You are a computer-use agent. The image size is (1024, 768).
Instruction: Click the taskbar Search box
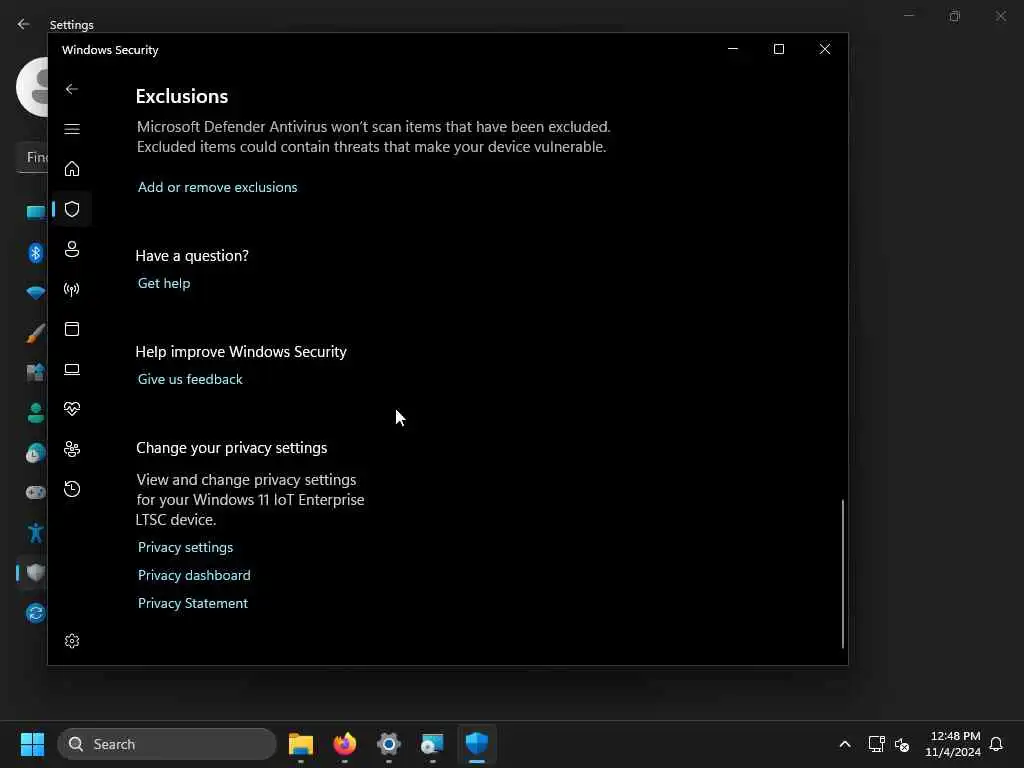(167, 744)
